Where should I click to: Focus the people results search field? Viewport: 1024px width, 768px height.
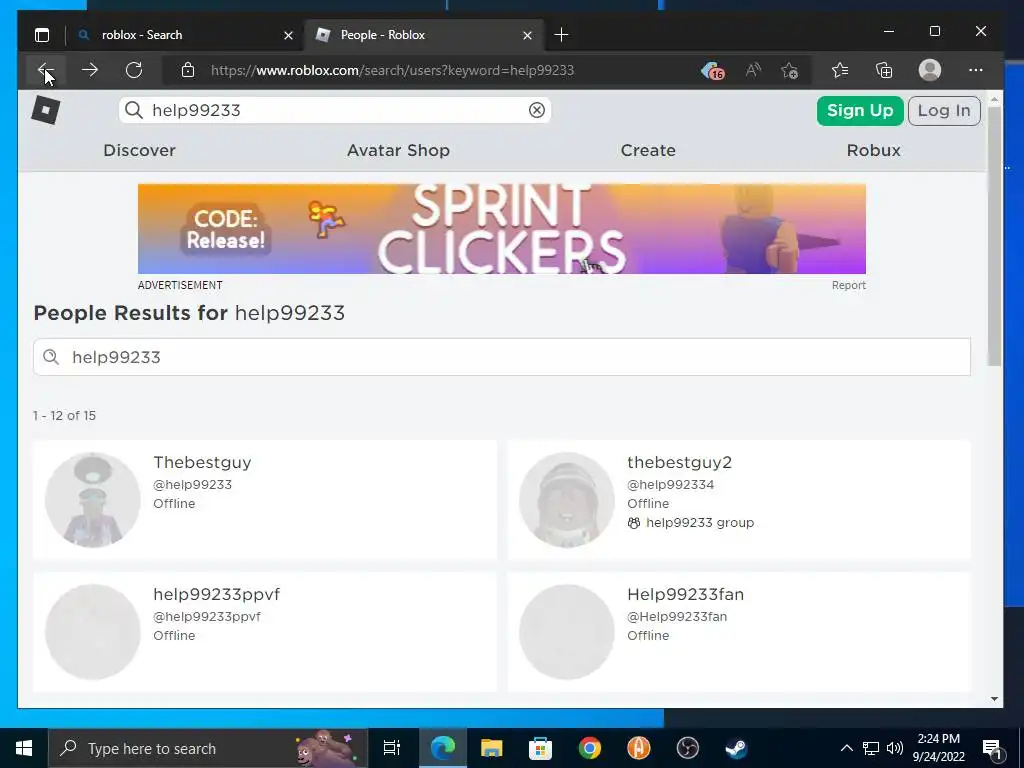[502, 357]
